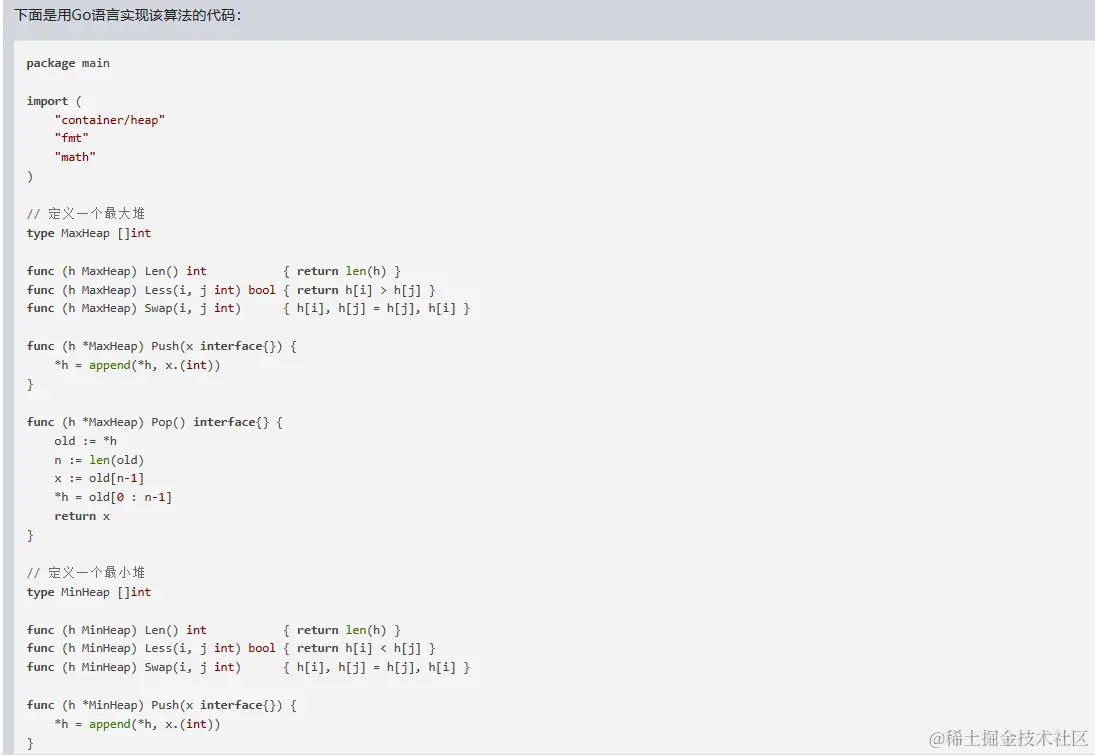Click the "import (" line
The width and height of the screenshot is (1095, 755).
coord(54,101)
